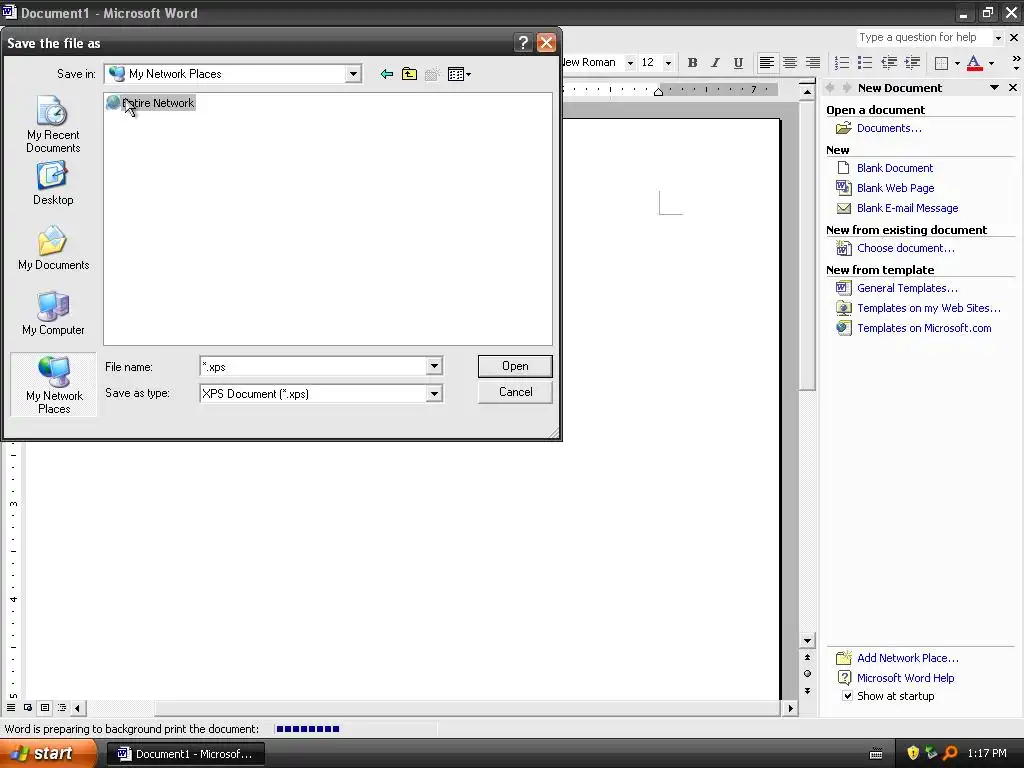Expand the Save as type dropdown
The width and height of the screenshot is (1024, 768).
[x=434, y=394]
